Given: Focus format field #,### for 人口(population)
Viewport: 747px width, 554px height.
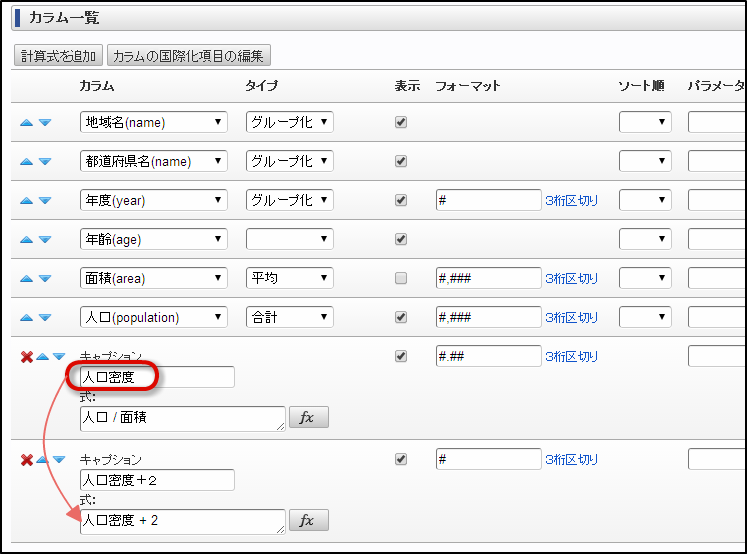Looking at the screenshot, I should tap(488, 317).
